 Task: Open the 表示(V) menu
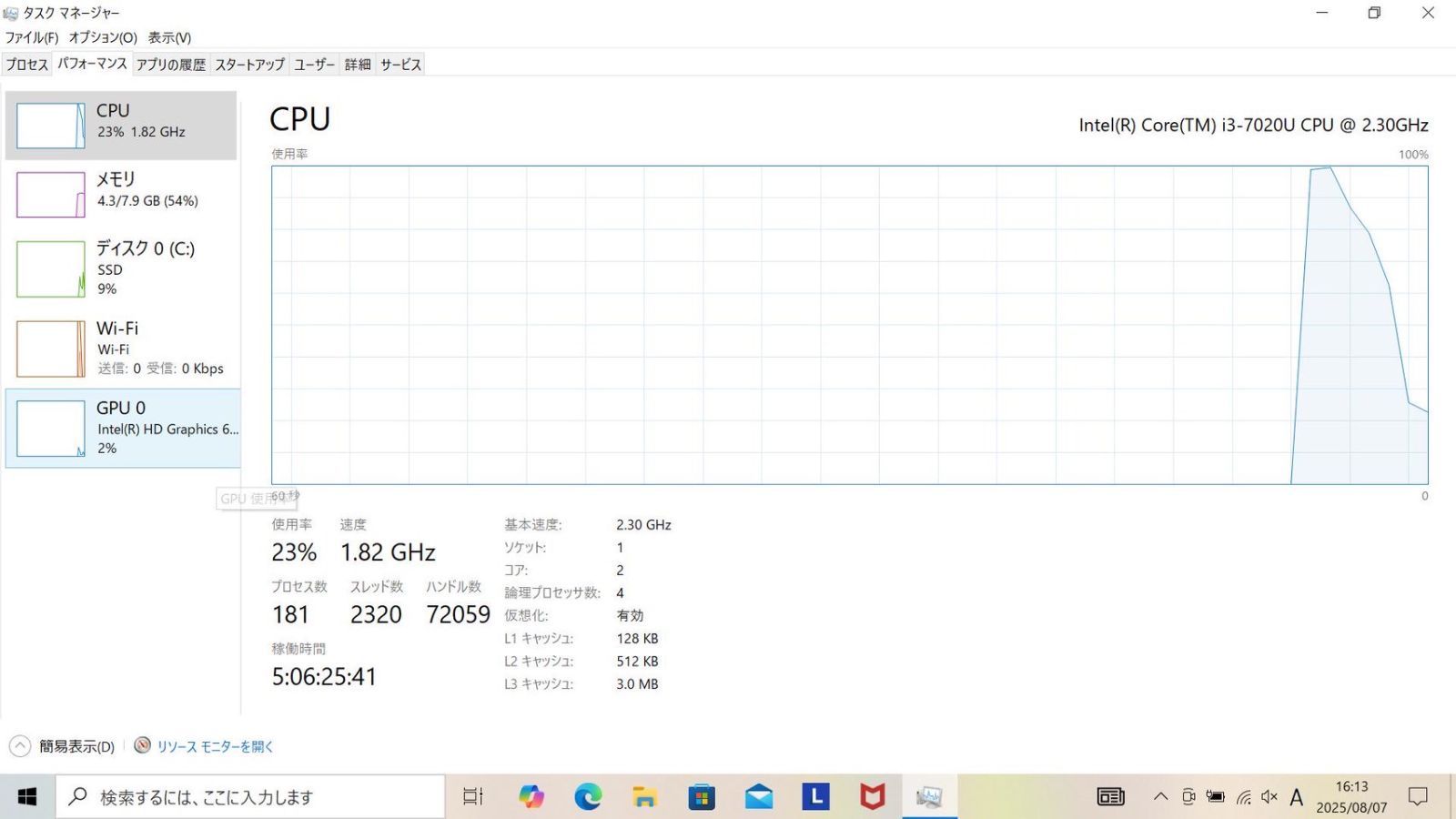tap(169, 37)
